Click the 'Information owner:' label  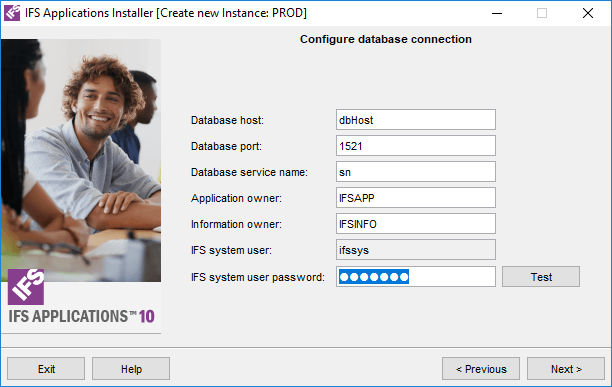coord(236,224)
